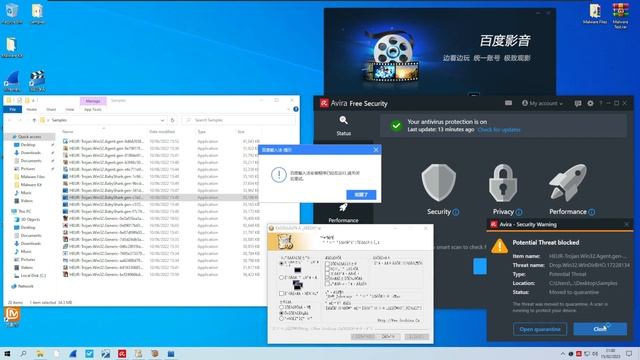Click the Privacy padlock icon in Avira

(503, 183)
